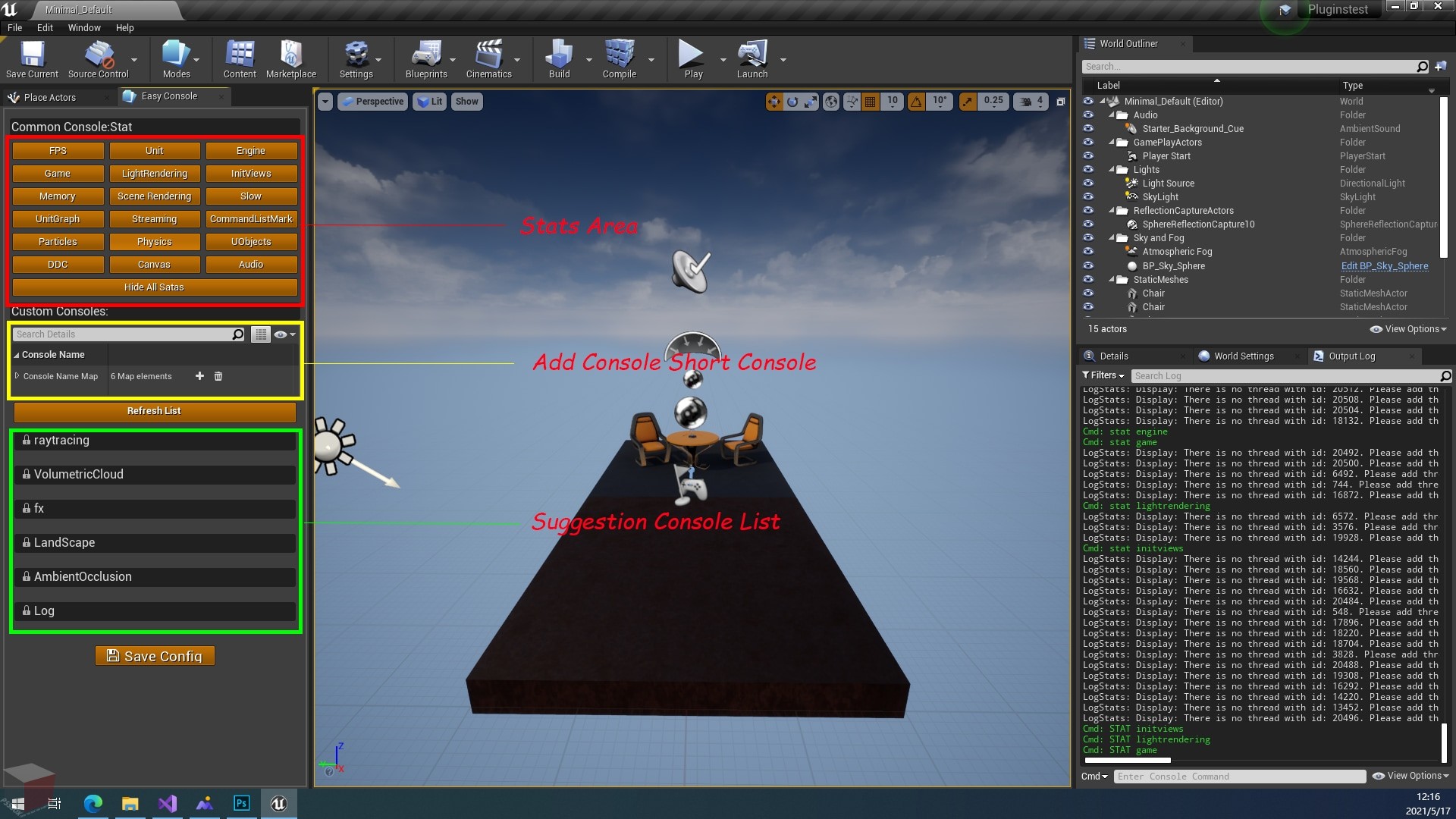This screenshot has height=819, width=1456.
Task: Select the scale gizmo mode
Action: [811, 101]
